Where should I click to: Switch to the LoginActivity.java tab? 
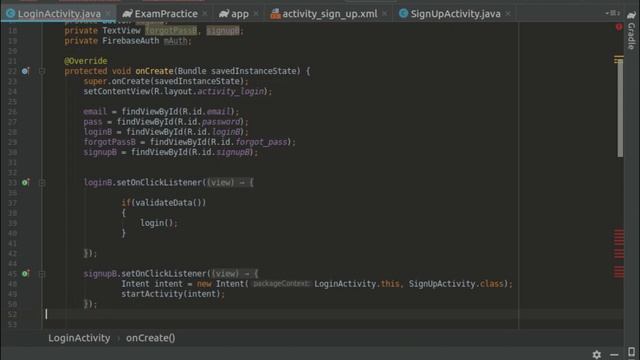[x=59, y=14]
